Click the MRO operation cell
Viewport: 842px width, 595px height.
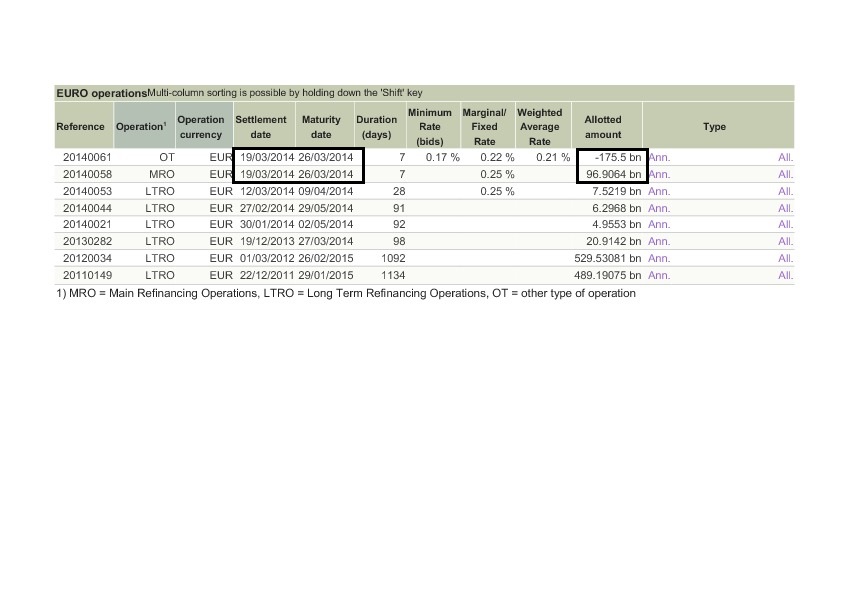coord(162,174)
